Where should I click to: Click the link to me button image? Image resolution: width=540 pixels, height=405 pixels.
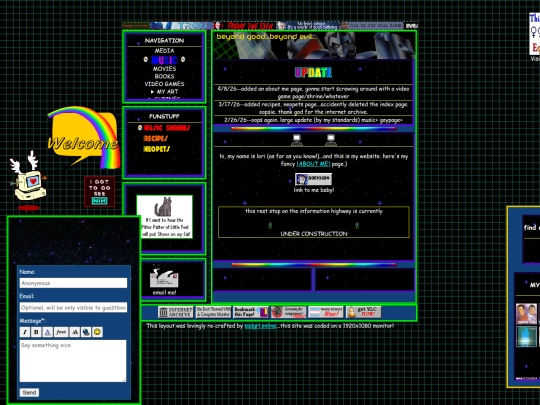(x=313, y=179)
